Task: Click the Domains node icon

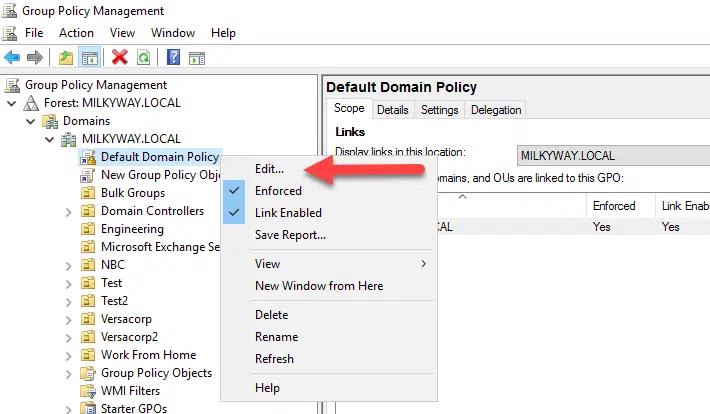Action: 50,121
